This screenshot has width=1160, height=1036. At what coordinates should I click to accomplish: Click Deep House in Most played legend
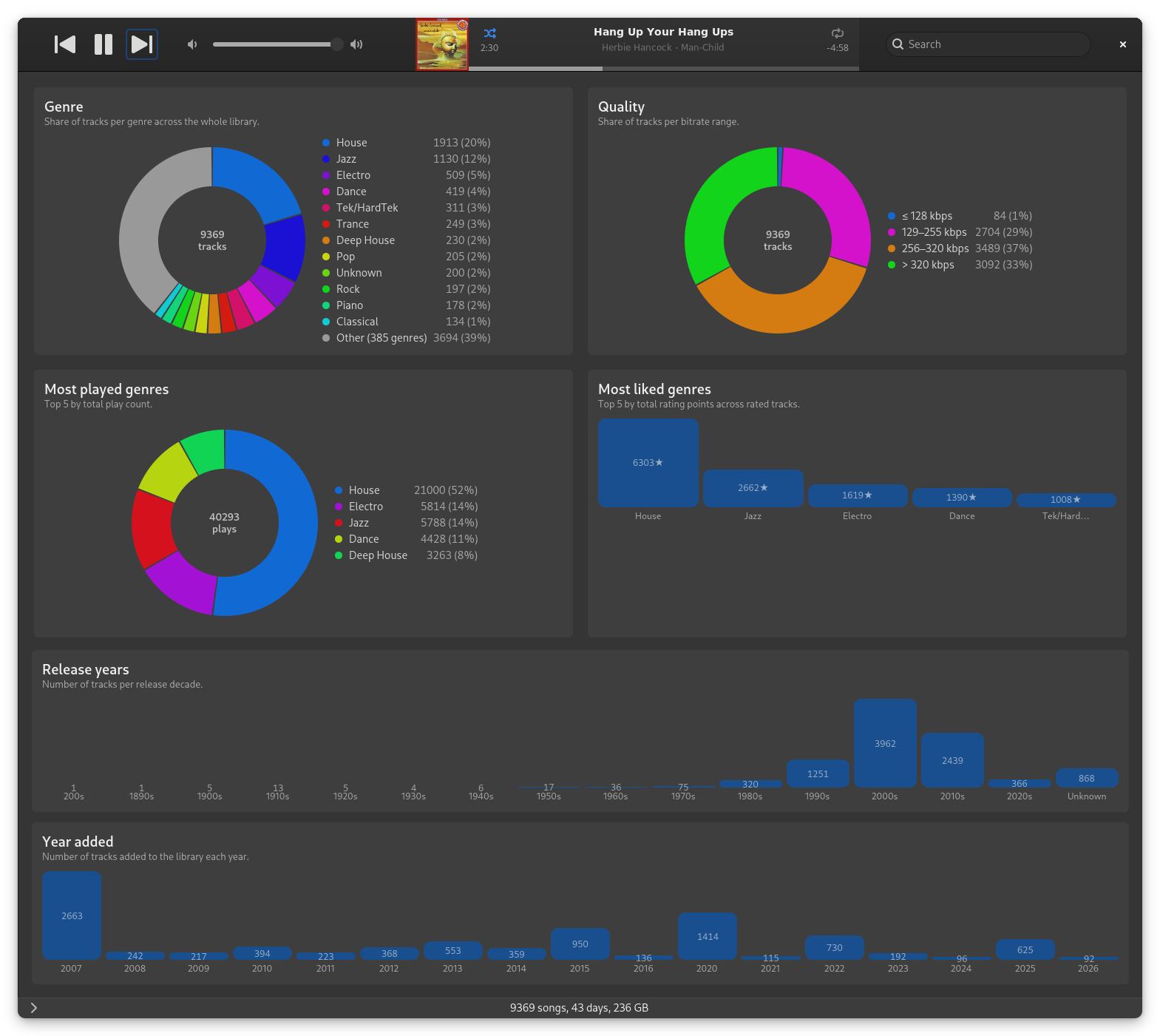406,555
